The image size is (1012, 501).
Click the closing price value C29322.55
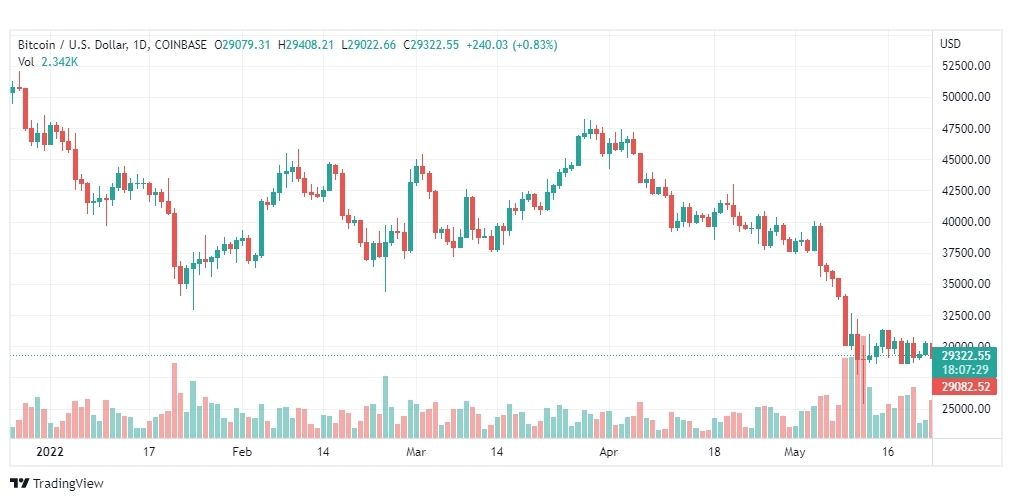click(x=430, y=45)
